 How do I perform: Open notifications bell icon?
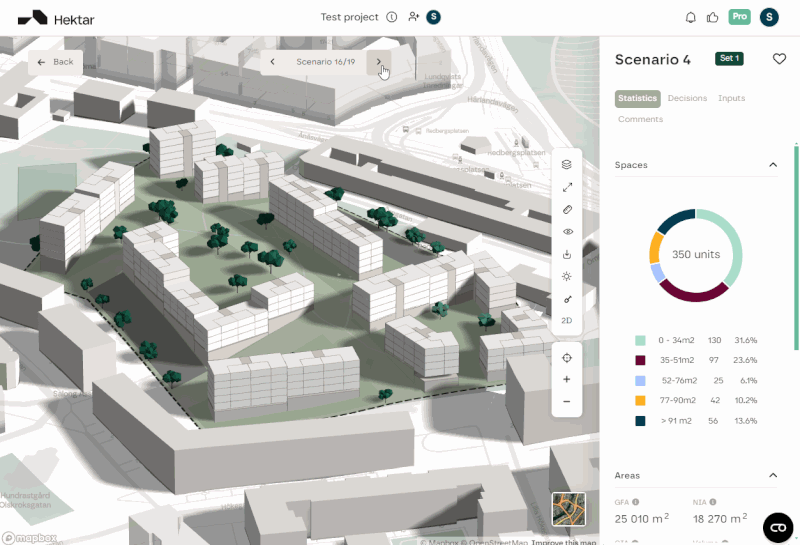pos(690,17)
